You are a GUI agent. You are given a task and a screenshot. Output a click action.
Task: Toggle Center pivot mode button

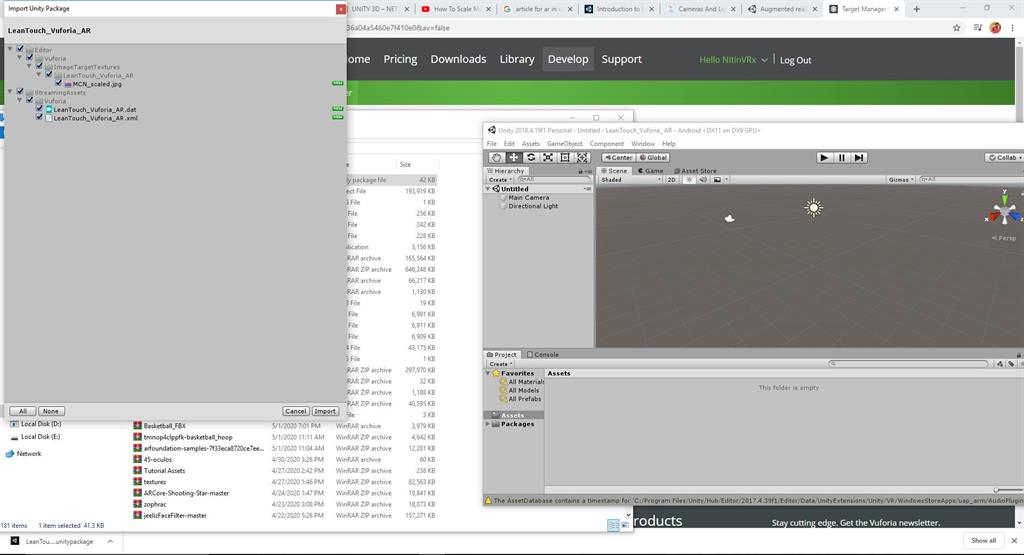[x=618, y=157]
